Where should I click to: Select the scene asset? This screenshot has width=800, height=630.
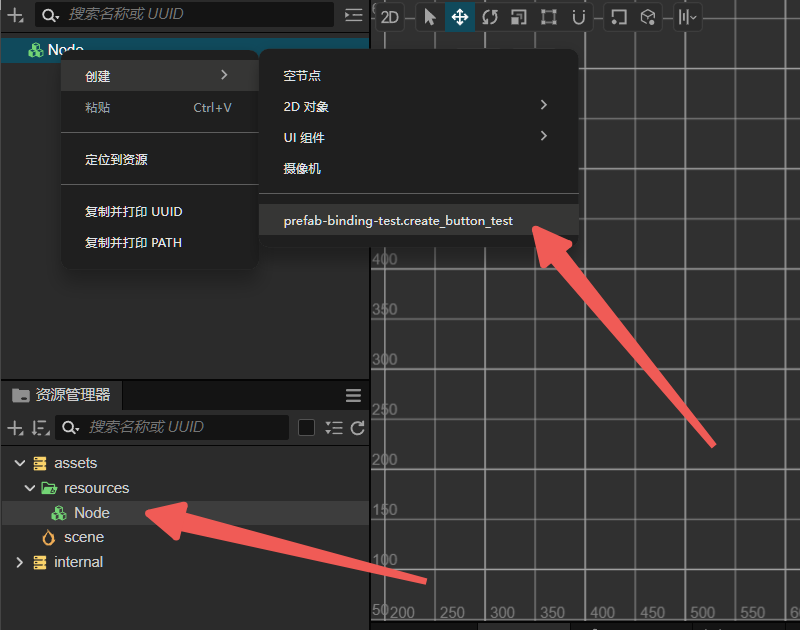pyautogui.click(x=185, y=537)
